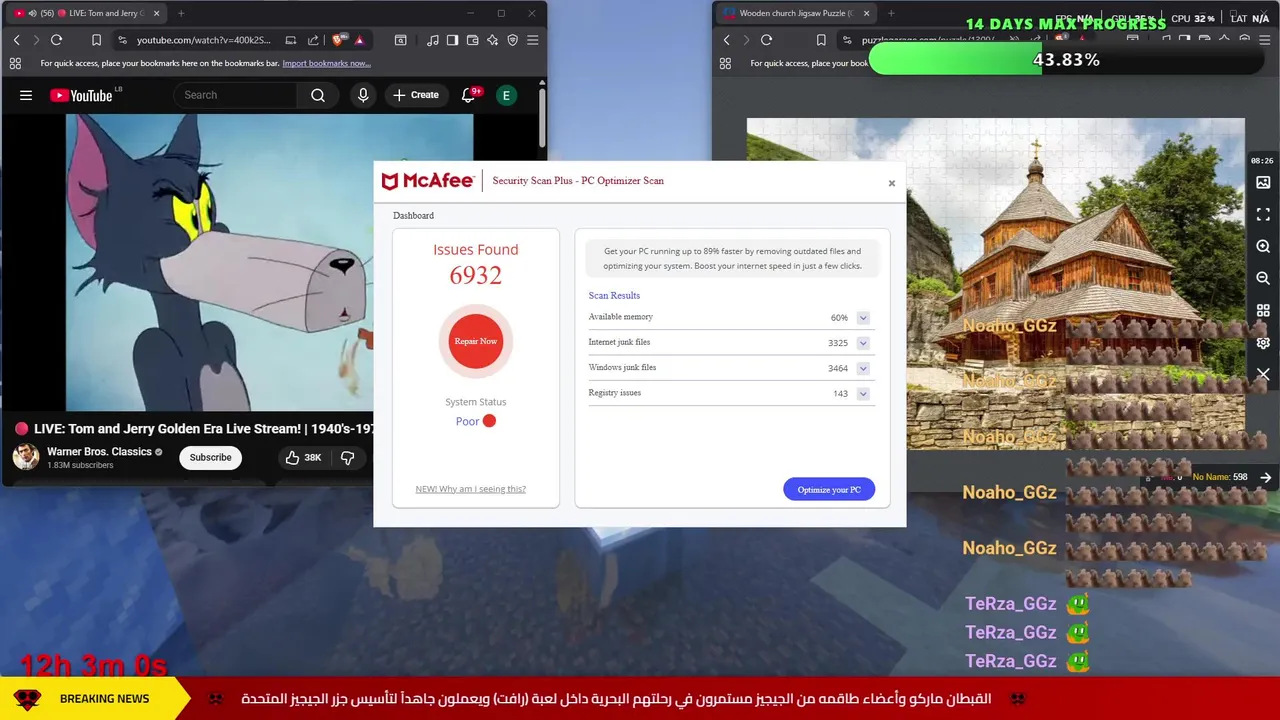This screenshot has width=1280, height=720.
Task: Open puzzle settings gear
Action: 1263,342
